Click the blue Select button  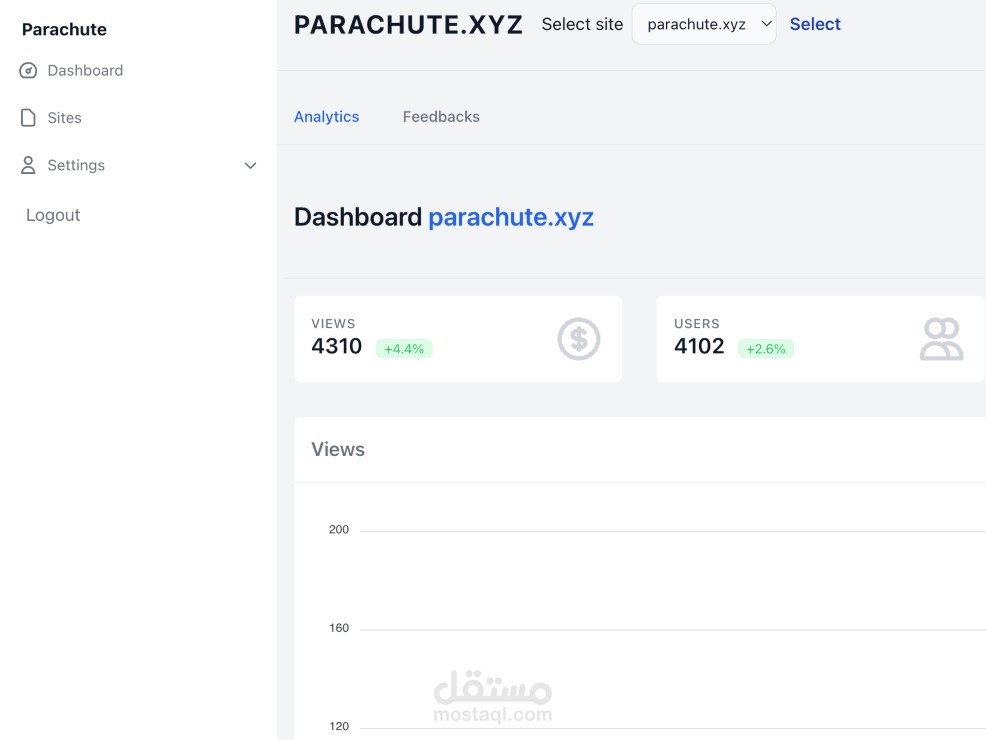pos(815,24)
